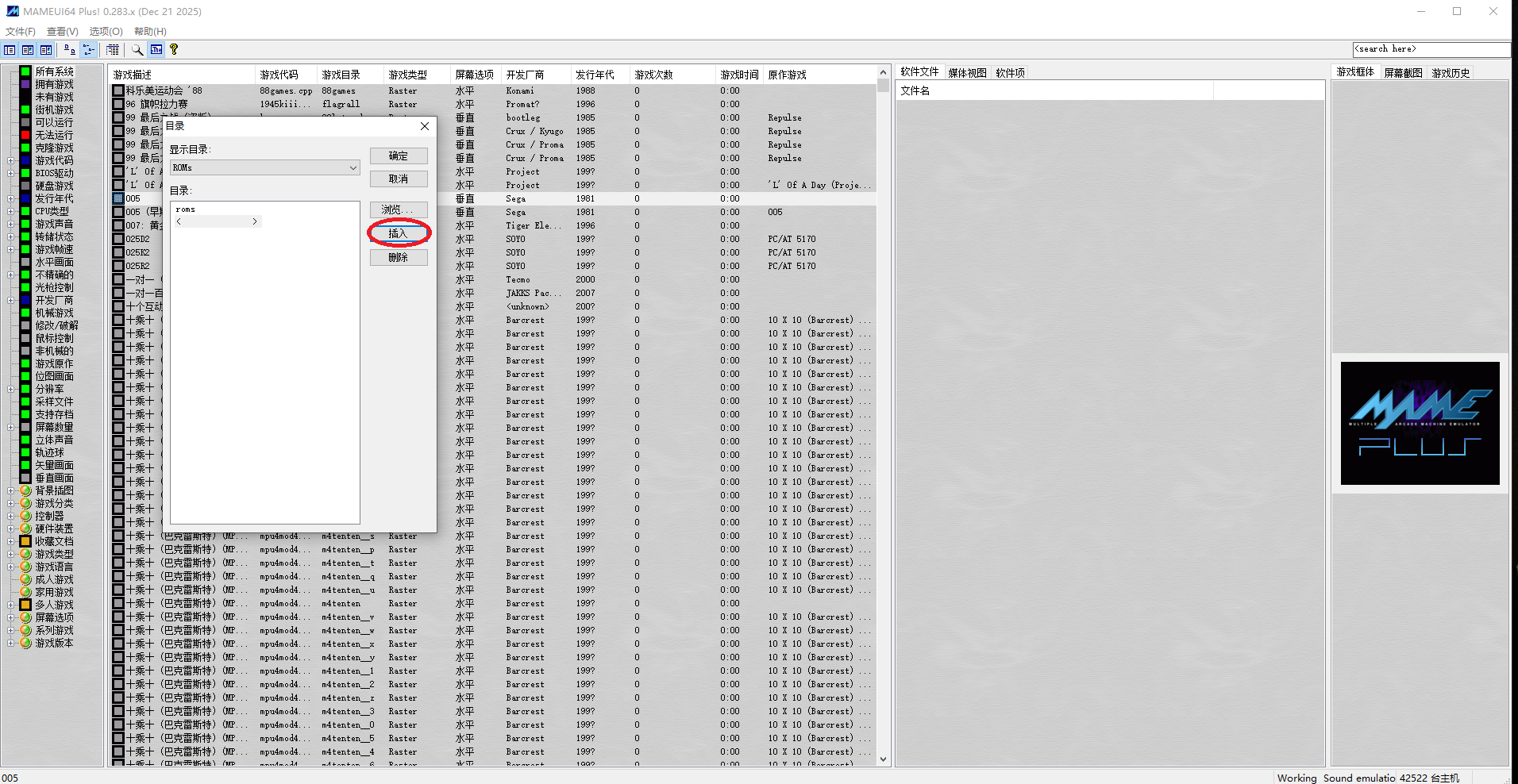Click the sort order toolbar icon
Image resolution: width=1518 pixels, height=784 pixels.
(x=70, y=49)
